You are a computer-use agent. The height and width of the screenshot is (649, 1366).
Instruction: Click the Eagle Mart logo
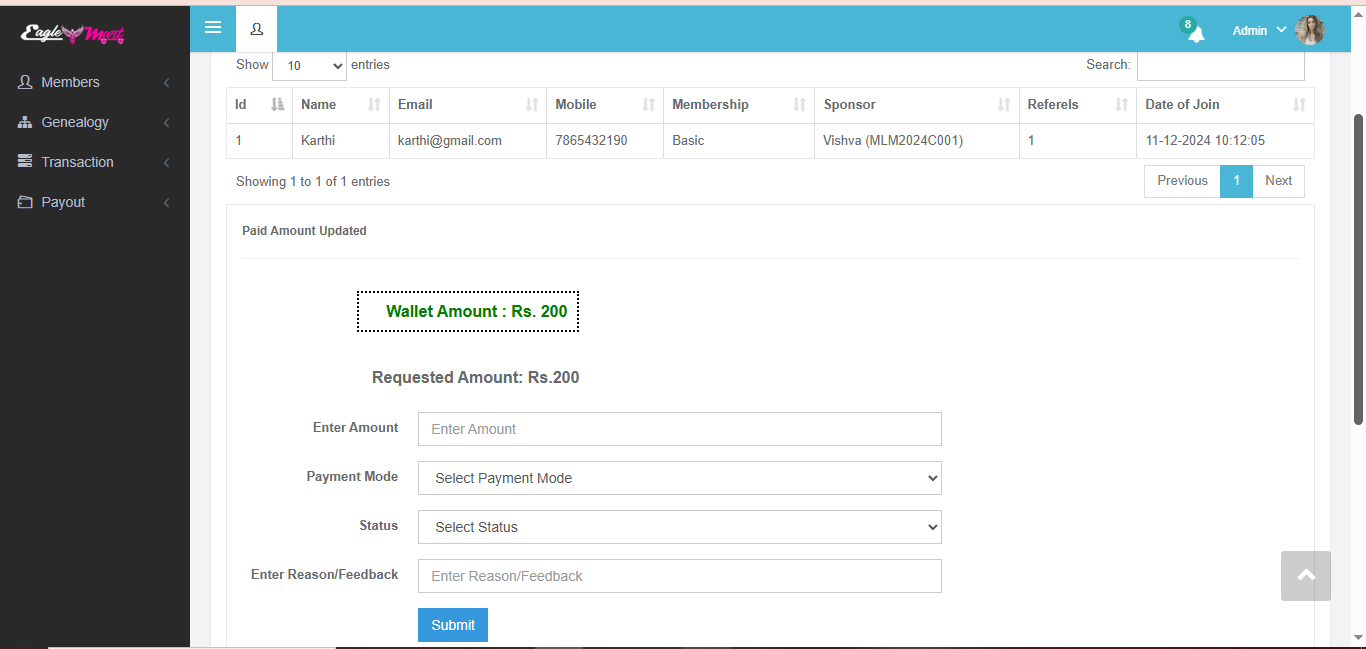[x=73, y=34]
